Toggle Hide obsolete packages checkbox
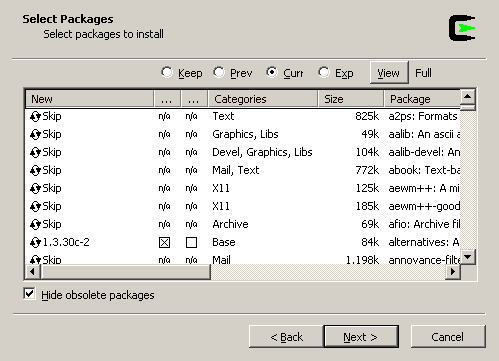 click(x=29, y=294)
